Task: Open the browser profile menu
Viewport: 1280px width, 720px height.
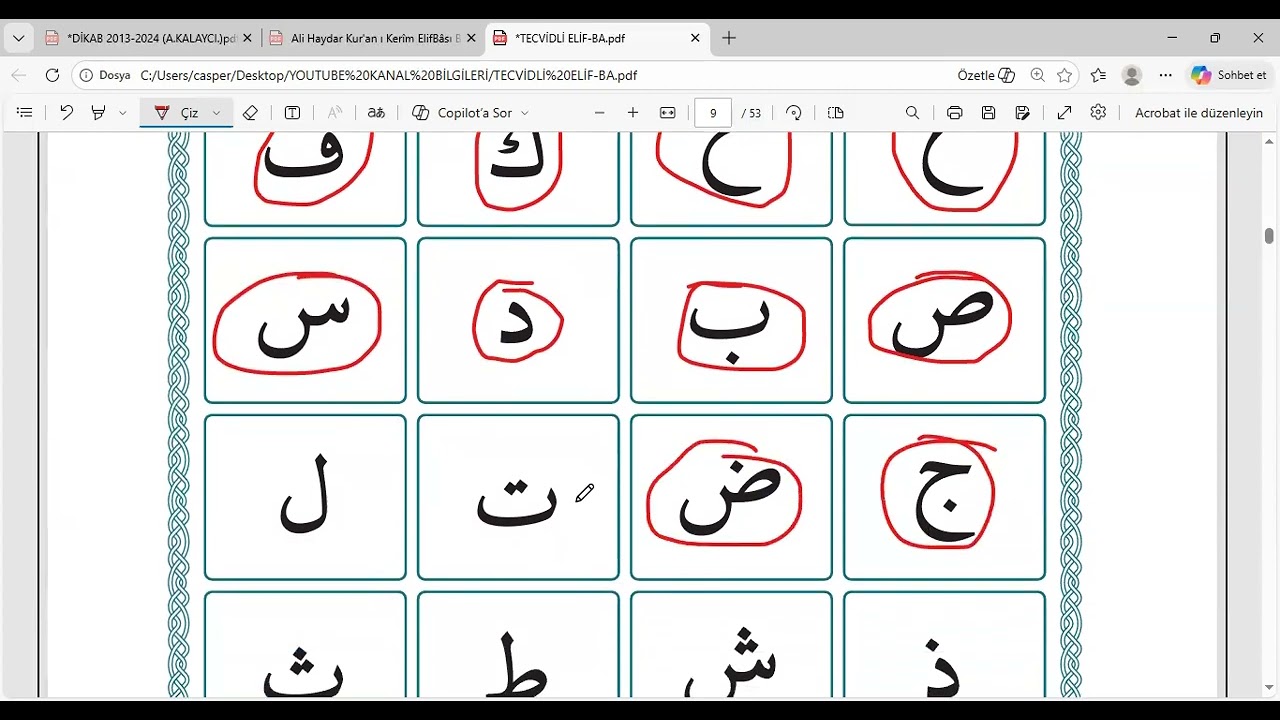Action: click(x=1132, y=75)
